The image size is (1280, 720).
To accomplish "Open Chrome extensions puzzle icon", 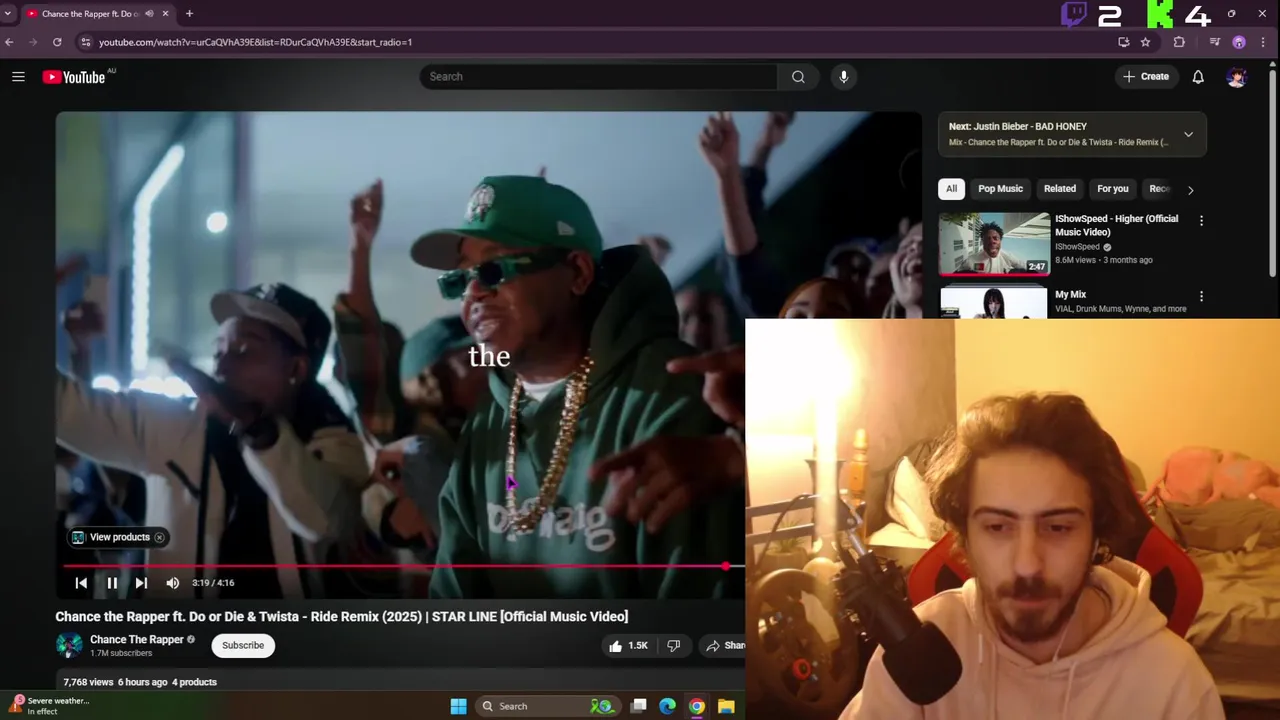I will click(1179, 42).
